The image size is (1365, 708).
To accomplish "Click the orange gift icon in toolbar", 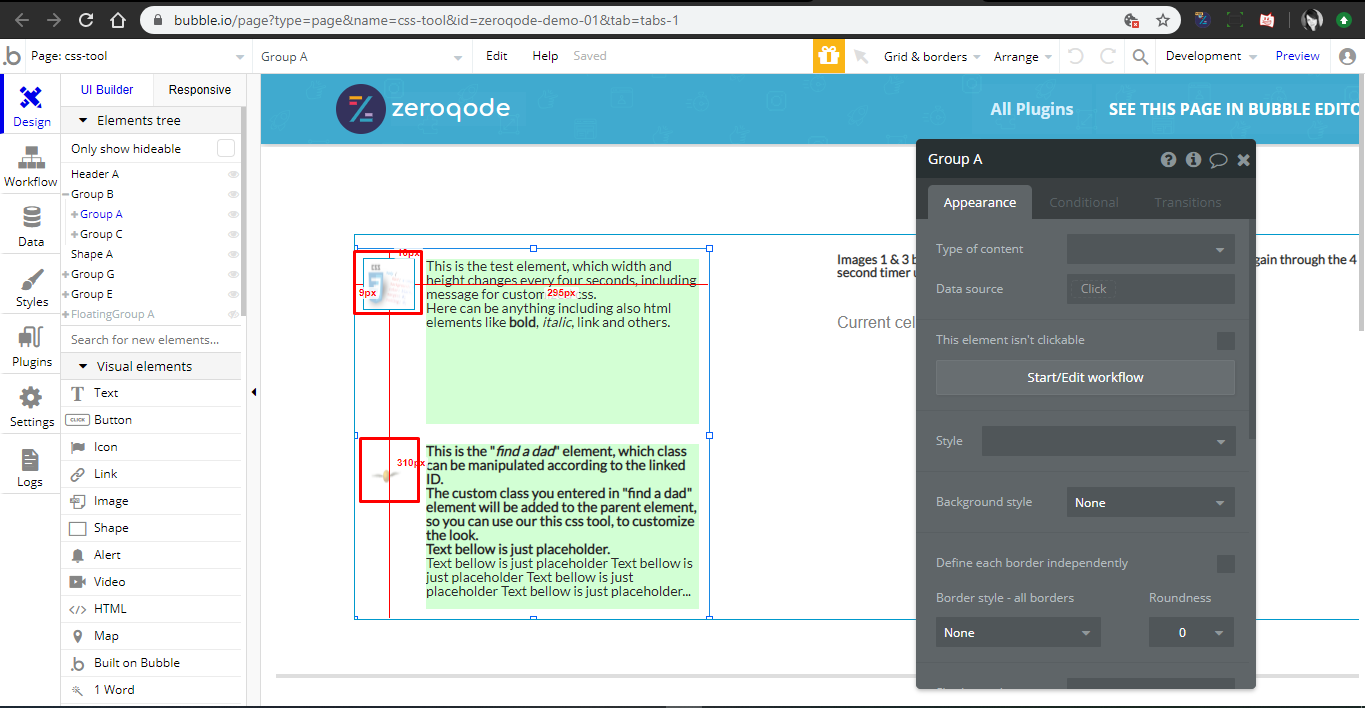I will pos(828,56).
